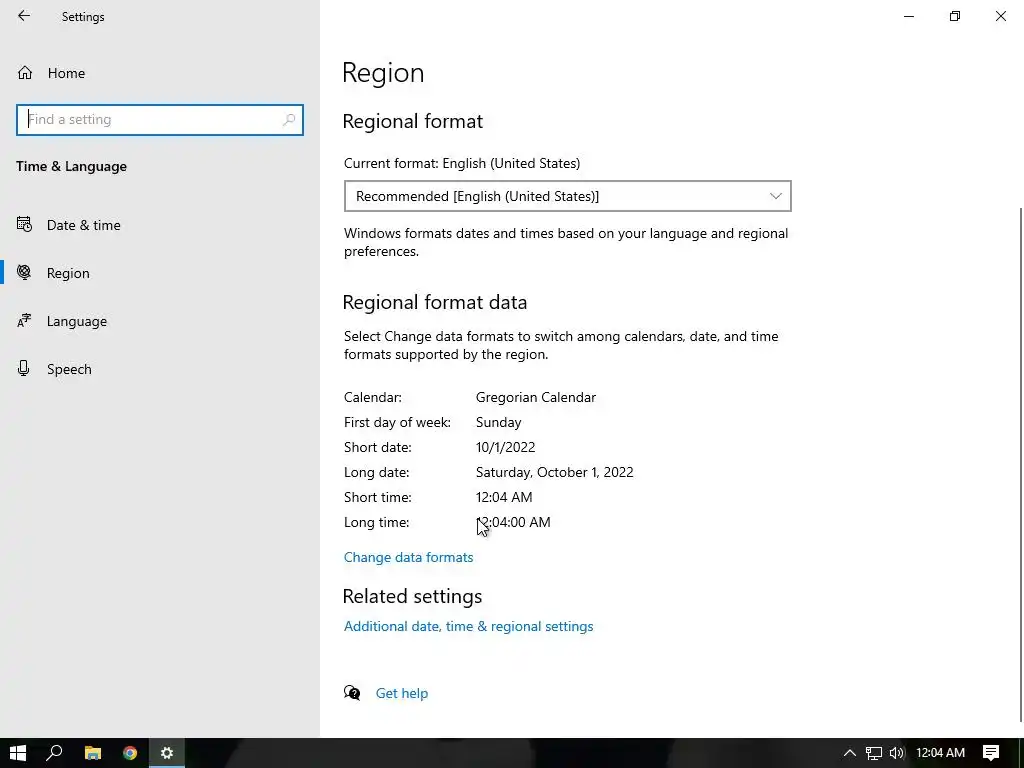Click the microphone icon beside Speech
This screenshot has width=1024, height=768.
tap(24, 368)
